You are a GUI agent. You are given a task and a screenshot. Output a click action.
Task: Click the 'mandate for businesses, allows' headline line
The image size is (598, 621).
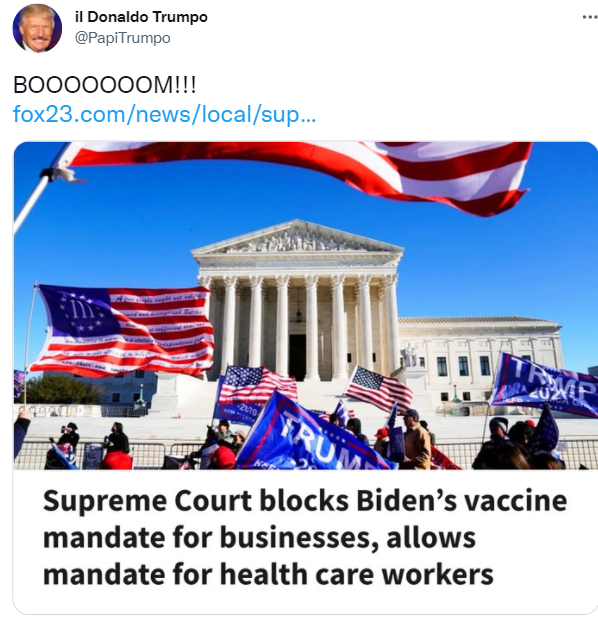click(259, 538)
